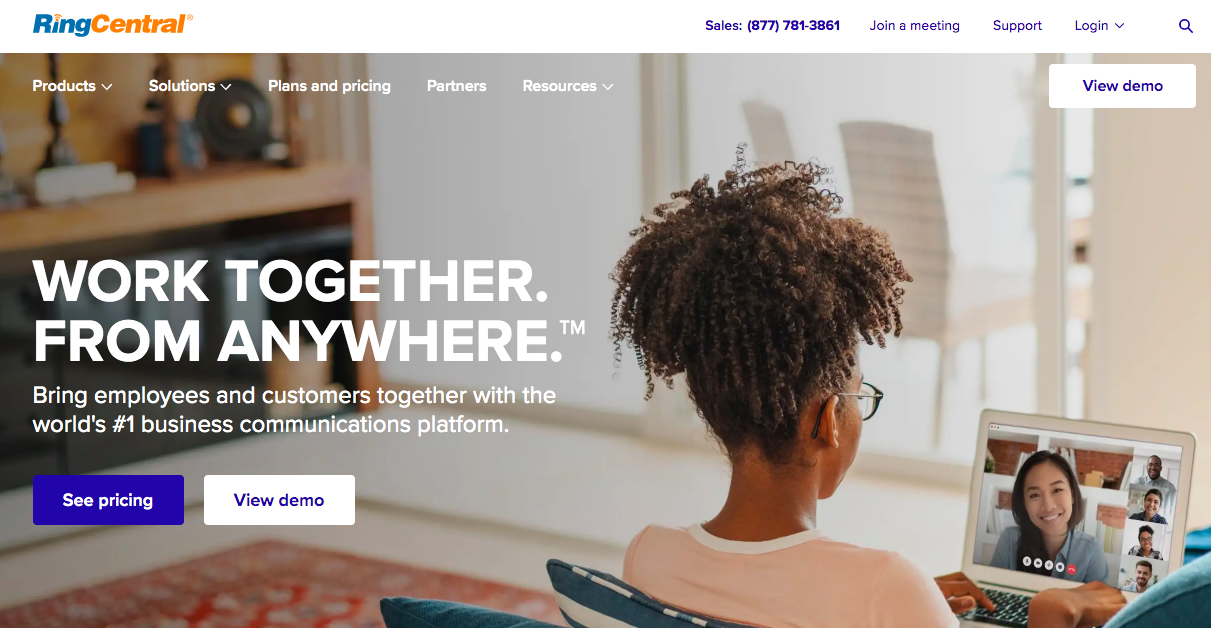Viewport: 1211px width, 628px height.
Task: Expand the Solutions dropdown menu
Action: (190, 86)
